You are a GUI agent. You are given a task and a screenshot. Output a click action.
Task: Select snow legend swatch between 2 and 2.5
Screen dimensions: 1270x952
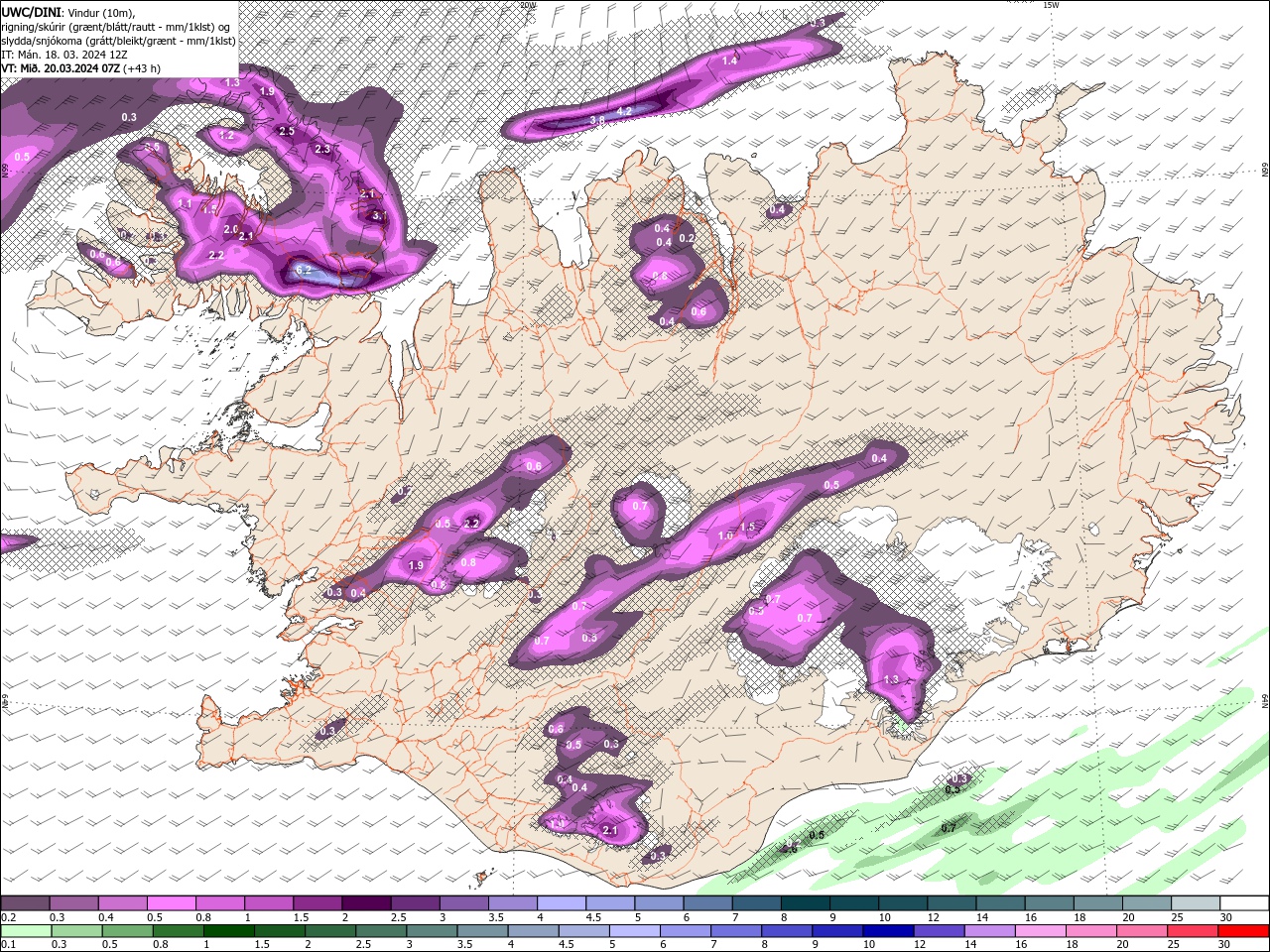[365, 903]
